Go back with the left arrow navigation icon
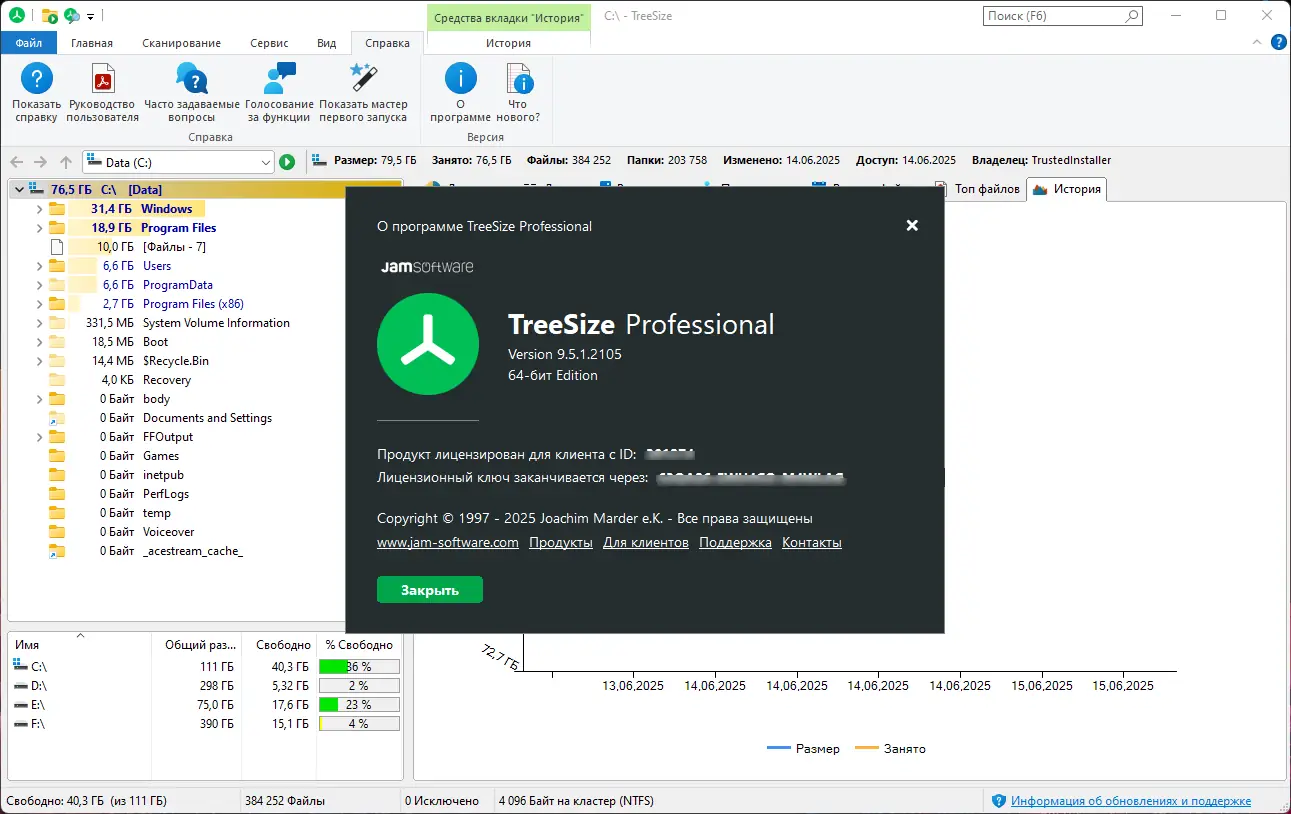Image resolution: width=1291 pixels, height=814 pixels. [x=17, y=162]
